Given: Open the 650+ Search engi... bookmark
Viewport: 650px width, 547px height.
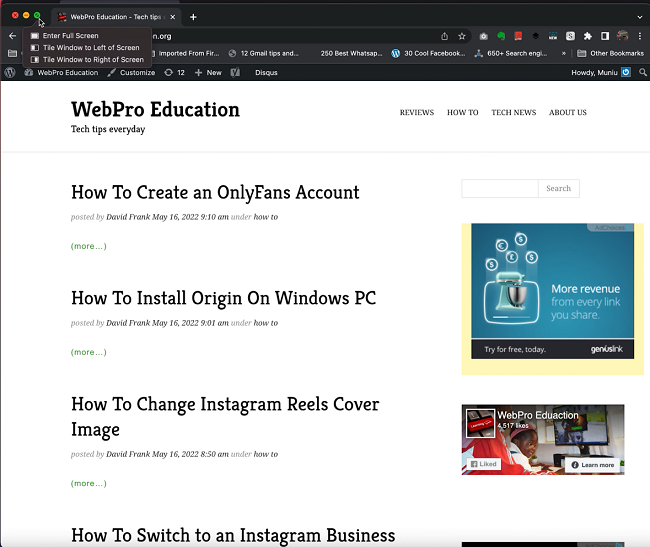Looking at the screenshot, I should pos(511,53).
